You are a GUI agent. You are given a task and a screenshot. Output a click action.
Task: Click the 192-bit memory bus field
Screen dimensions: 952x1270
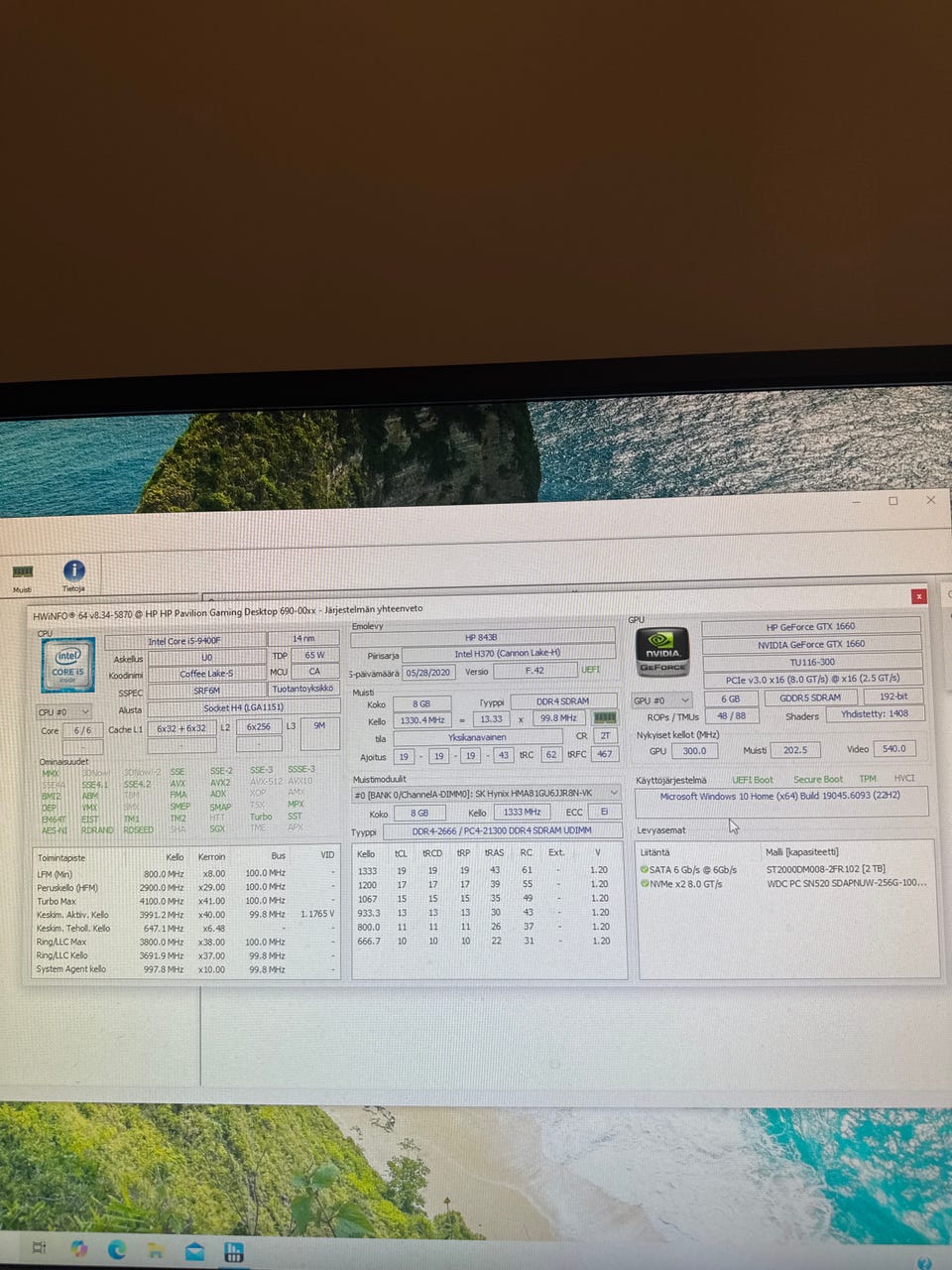893,697
